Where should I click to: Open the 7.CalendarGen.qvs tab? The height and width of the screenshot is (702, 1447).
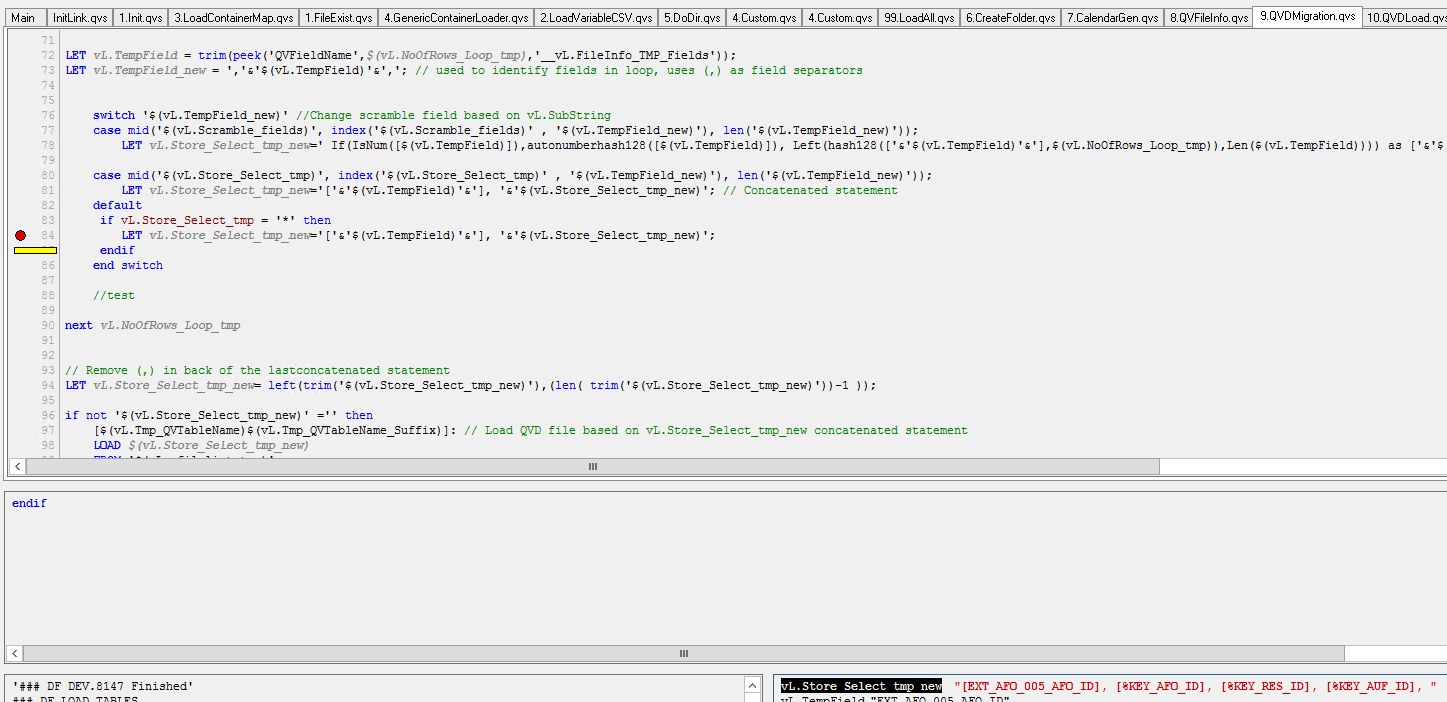coord(1112,18)
